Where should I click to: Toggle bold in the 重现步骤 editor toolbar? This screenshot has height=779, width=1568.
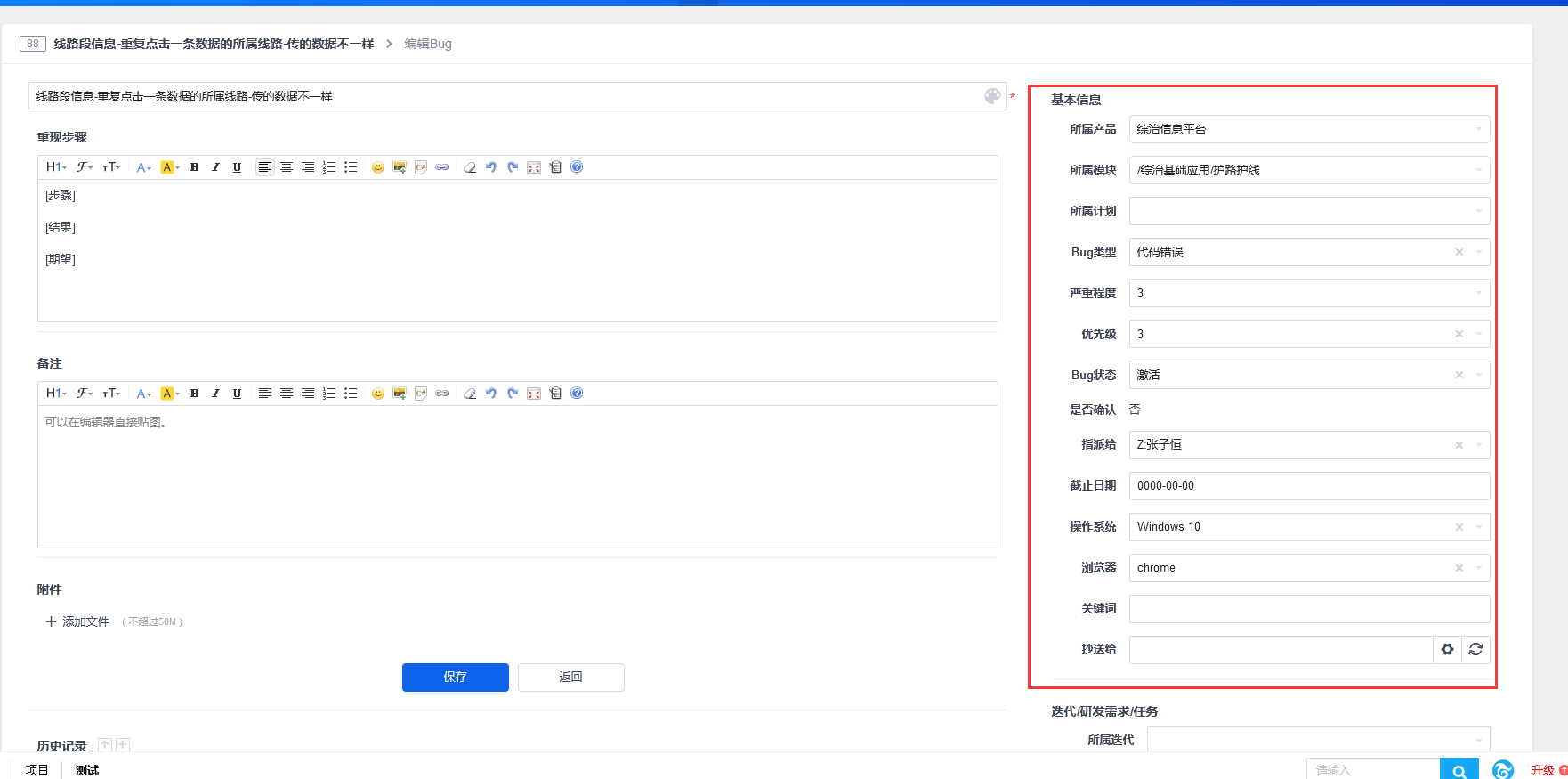(194, 167)
